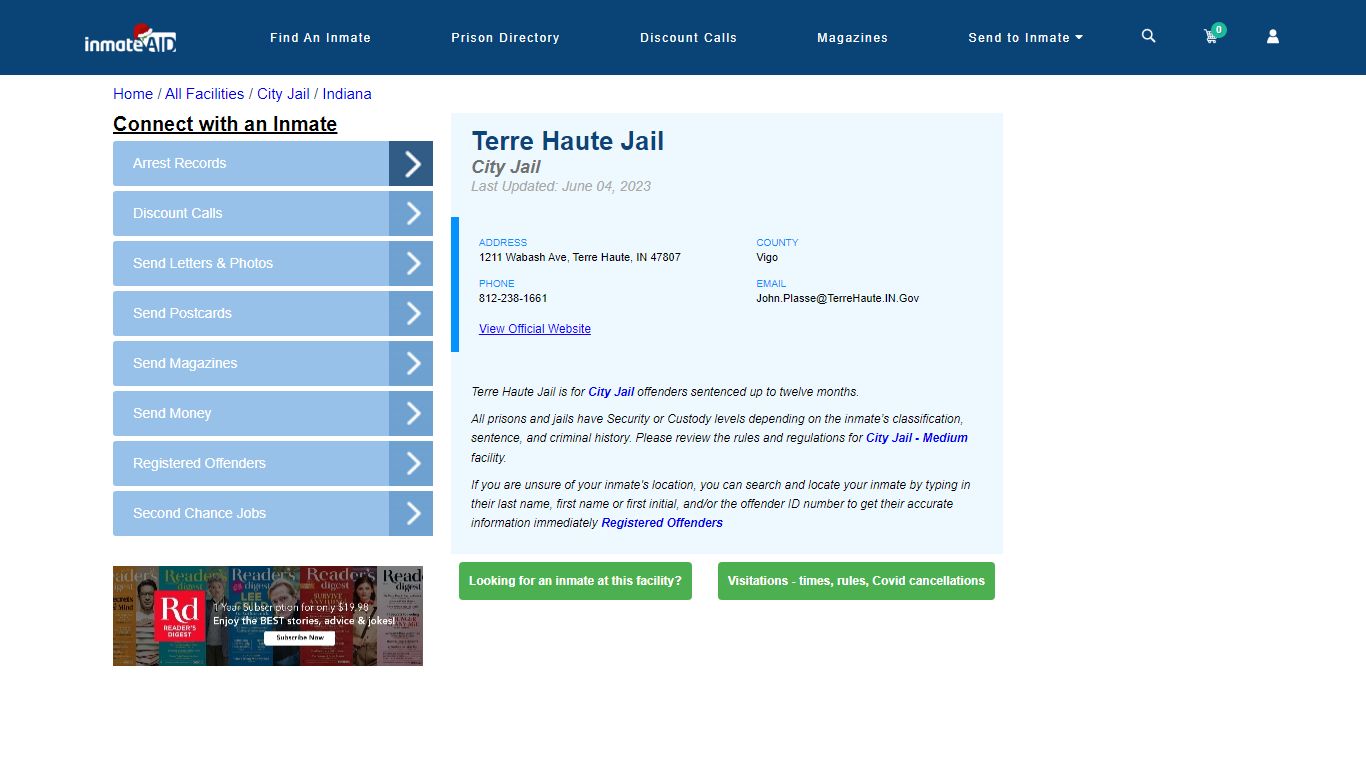Open the search icon
1366x768 pixels.
pyautogui.click(x=1147, y=36)
